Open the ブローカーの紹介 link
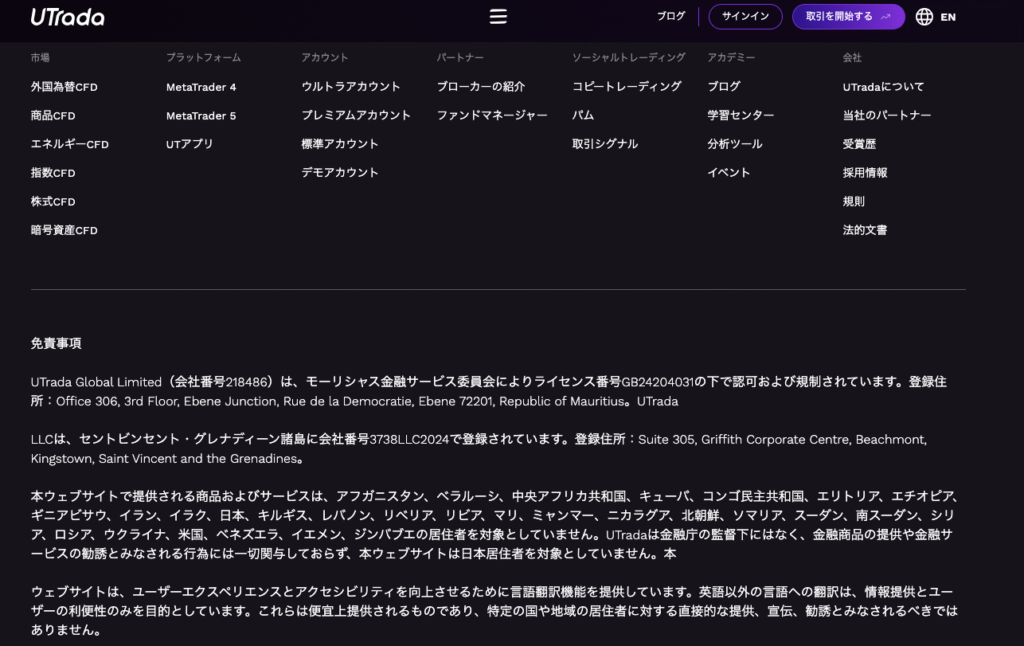 click(481, 86)
